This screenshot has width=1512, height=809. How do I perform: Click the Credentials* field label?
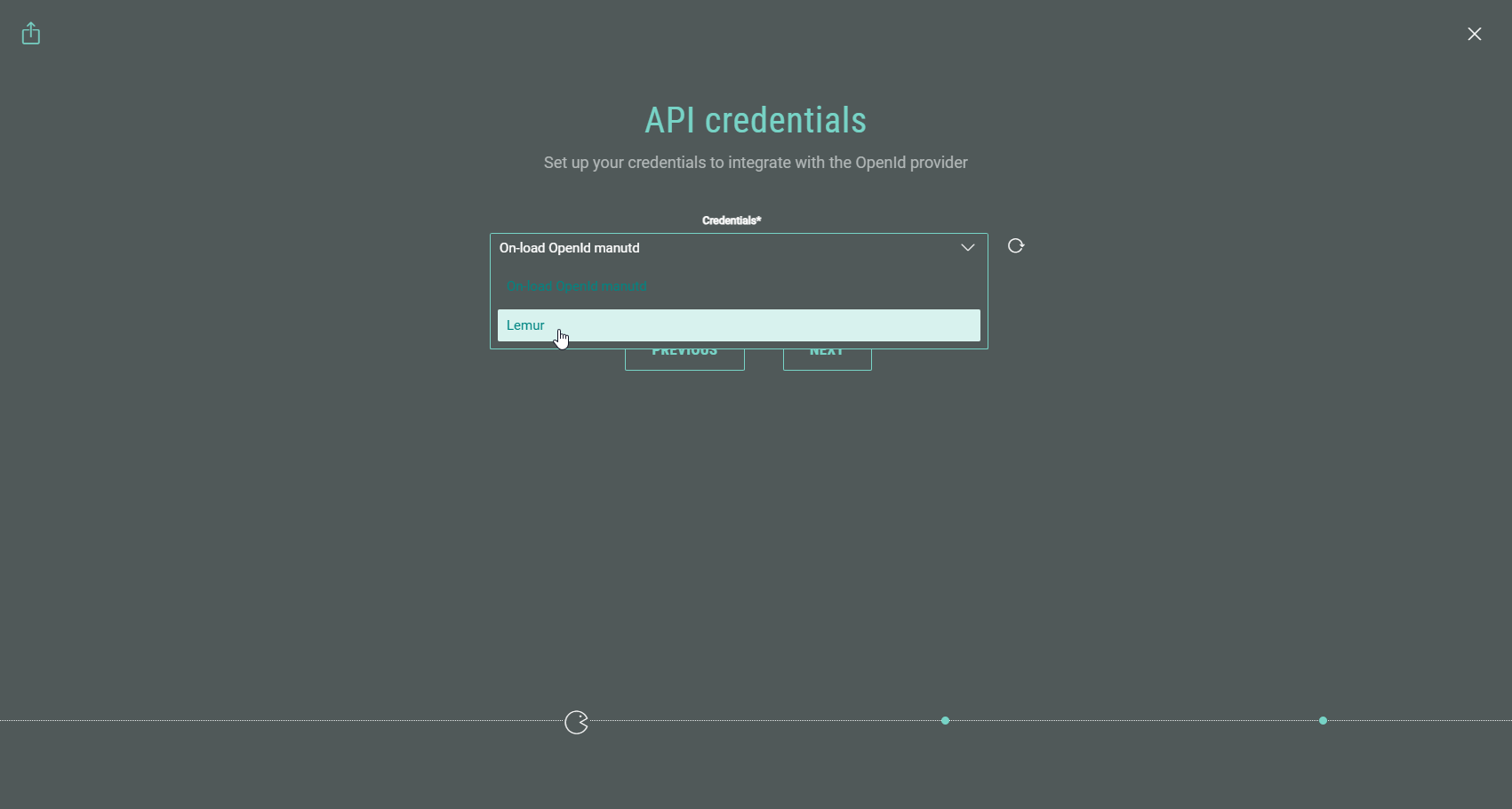click(x=732, y=220)
